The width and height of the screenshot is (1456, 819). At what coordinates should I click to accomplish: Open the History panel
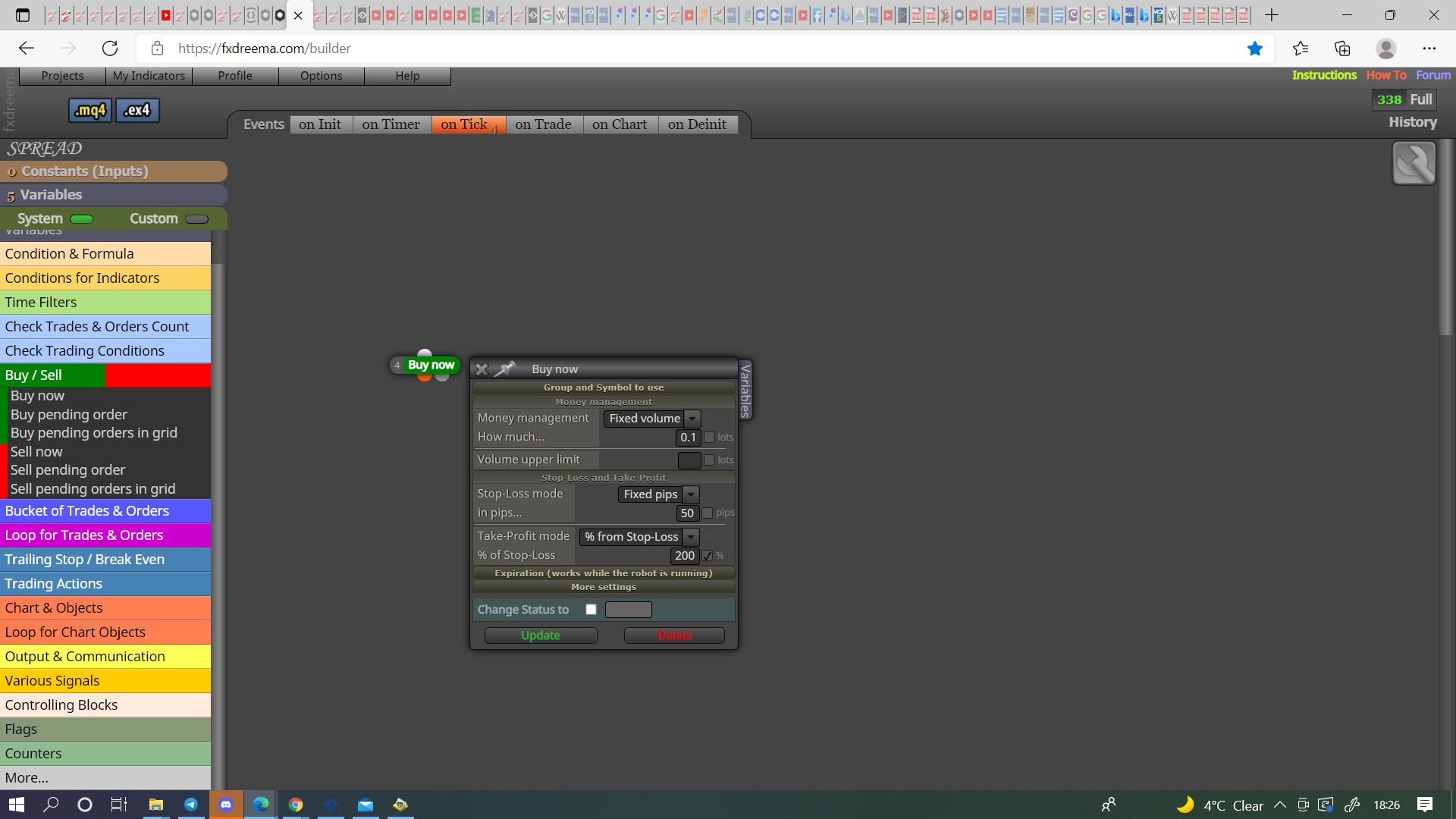point(1413,122)
